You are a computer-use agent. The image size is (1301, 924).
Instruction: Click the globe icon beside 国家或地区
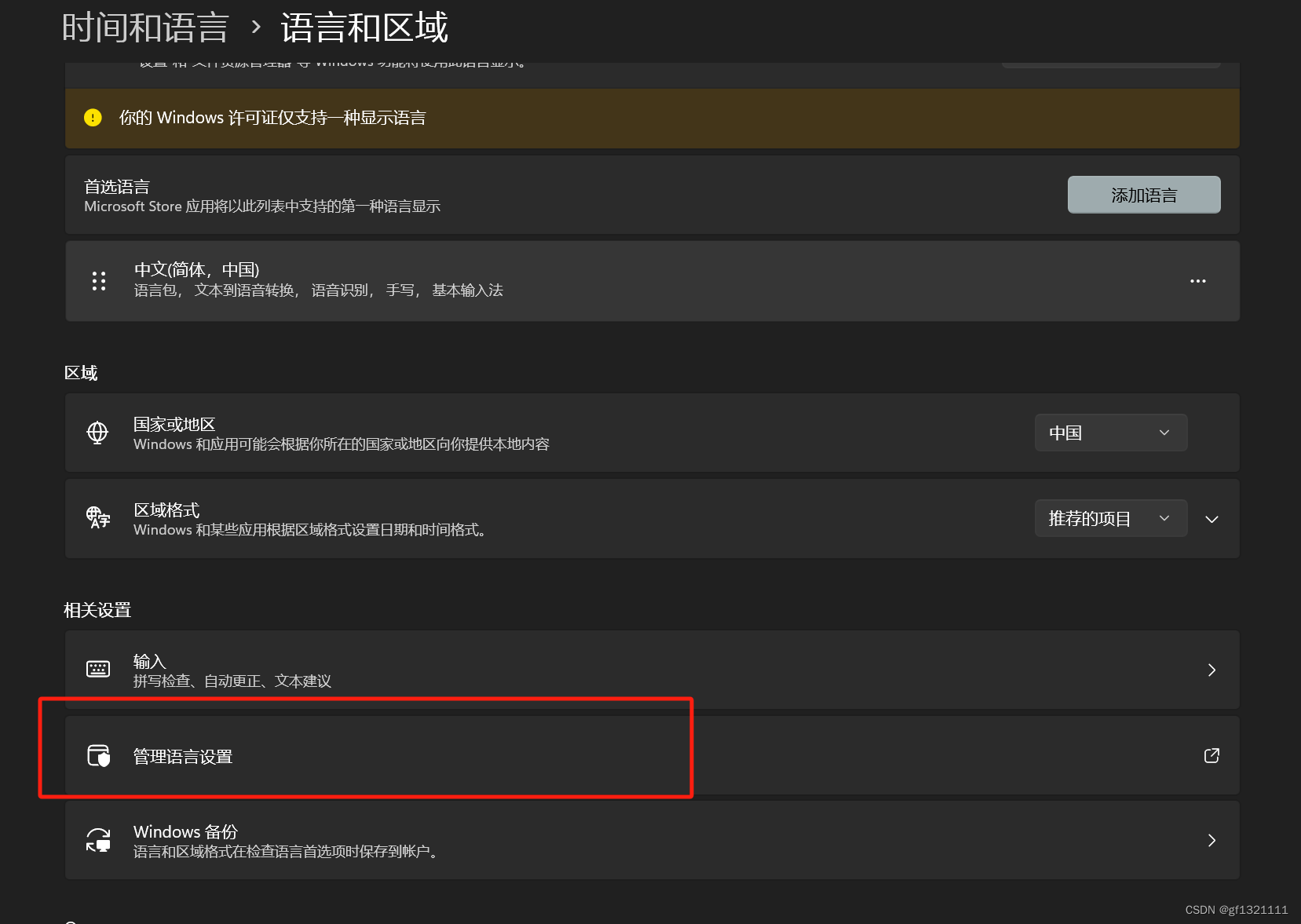tap(97, 433)
